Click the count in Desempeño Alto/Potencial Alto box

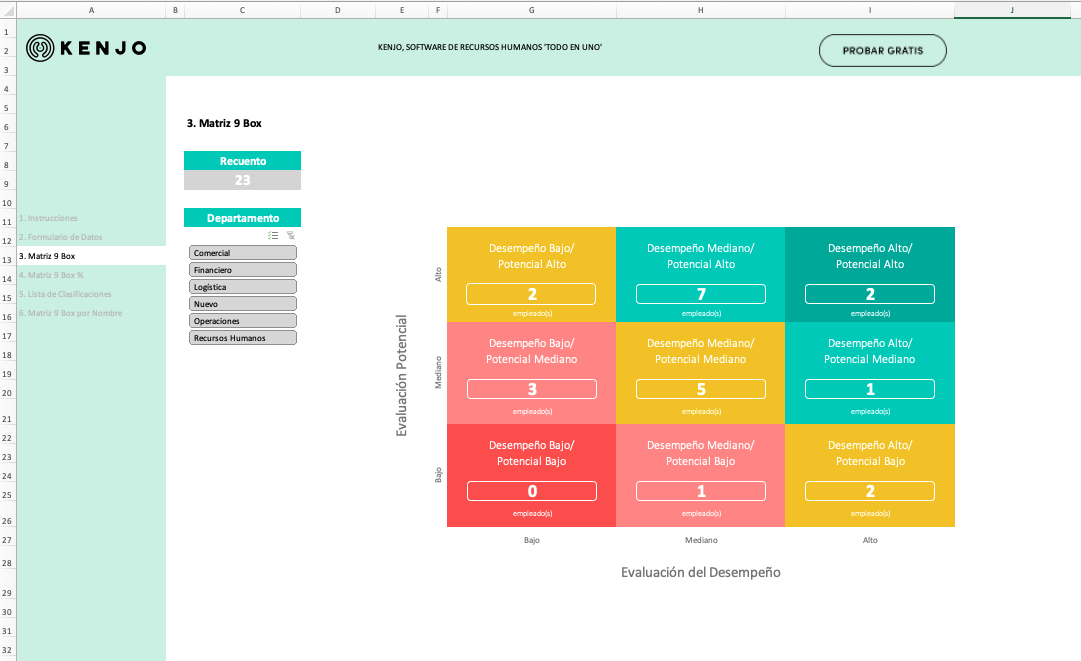869,293
